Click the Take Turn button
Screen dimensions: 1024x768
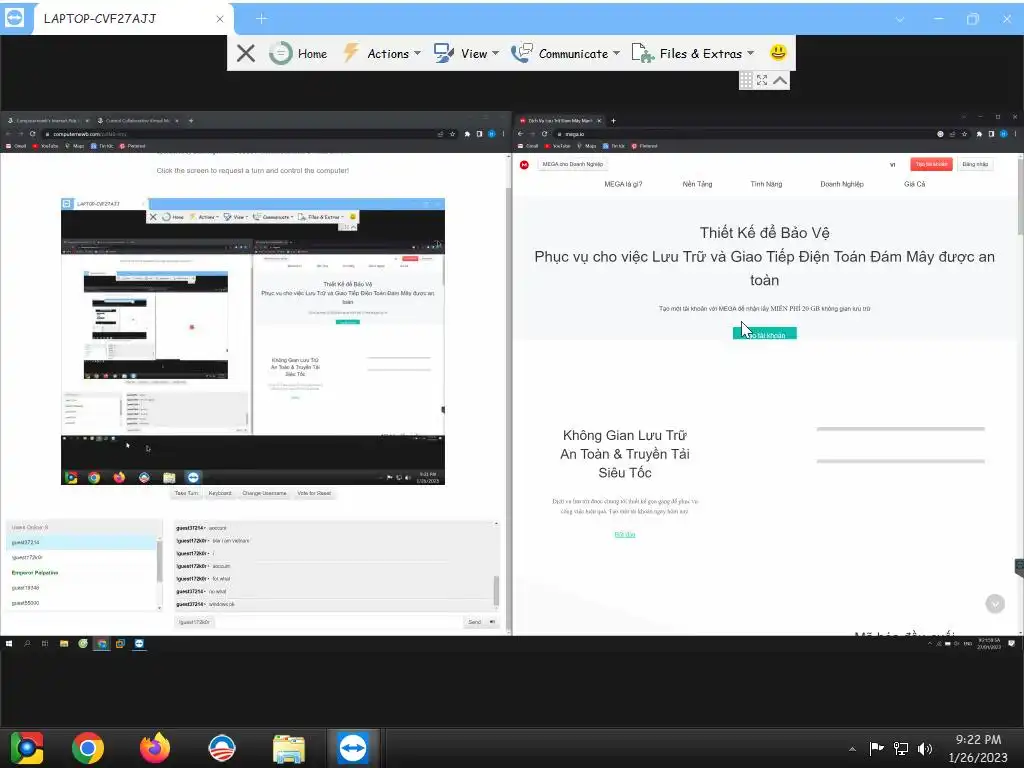[x=186, y=493]
